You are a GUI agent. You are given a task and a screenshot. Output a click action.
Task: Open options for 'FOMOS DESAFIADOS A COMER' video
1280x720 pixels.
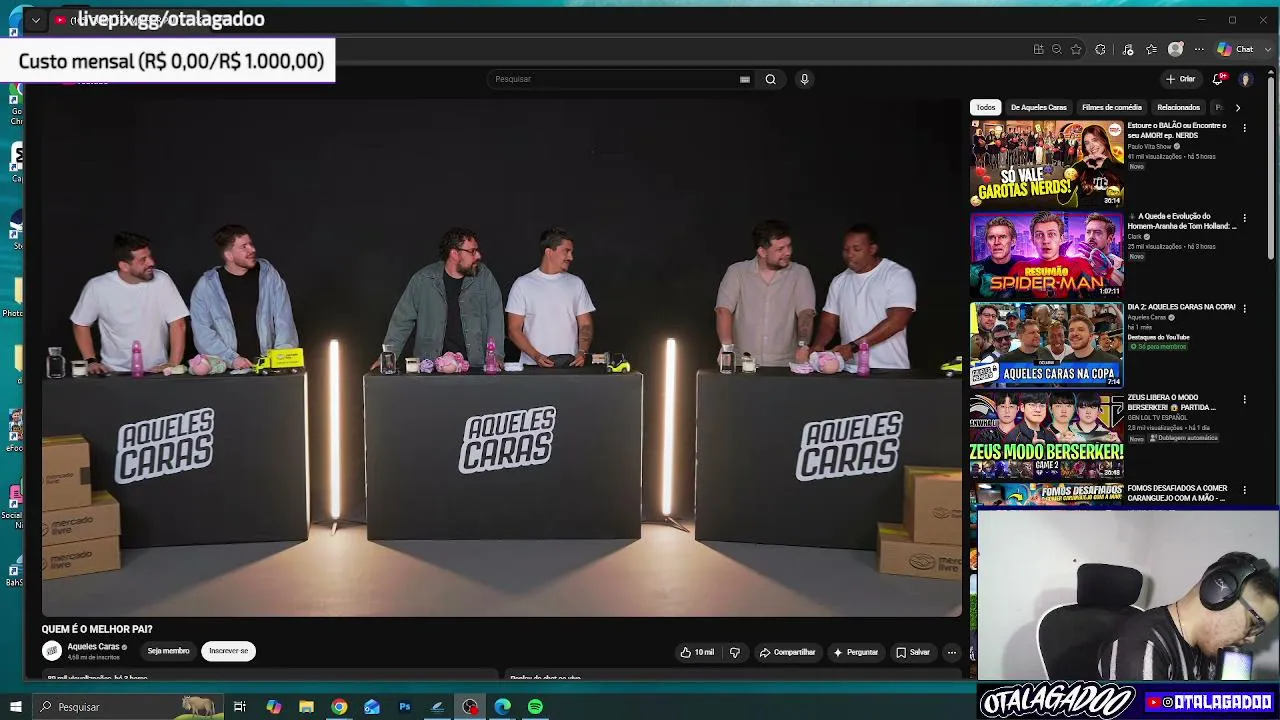[1244, 490]
